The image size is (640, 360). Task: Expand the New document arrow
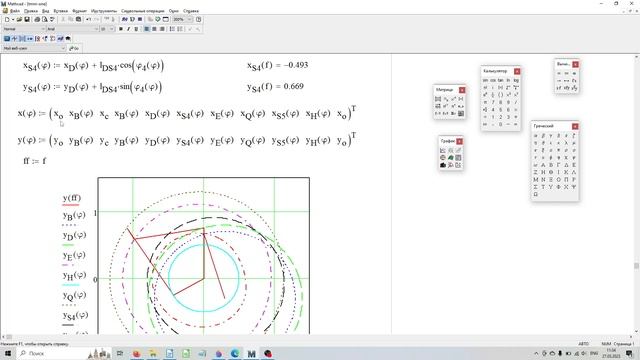click(x=13, y=19)
